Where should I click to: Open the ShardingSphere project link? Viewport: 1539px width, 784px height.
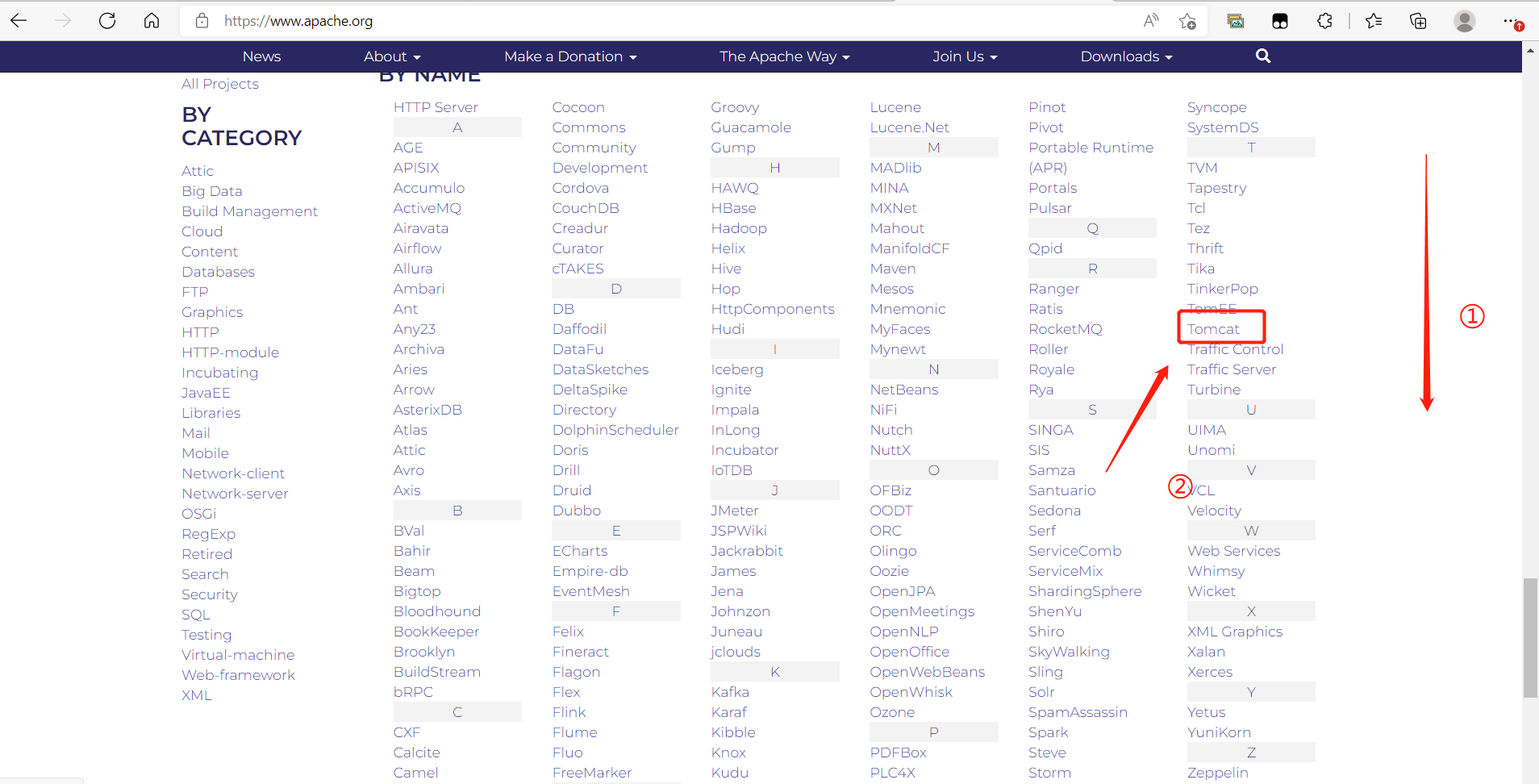pos(1085,591)
